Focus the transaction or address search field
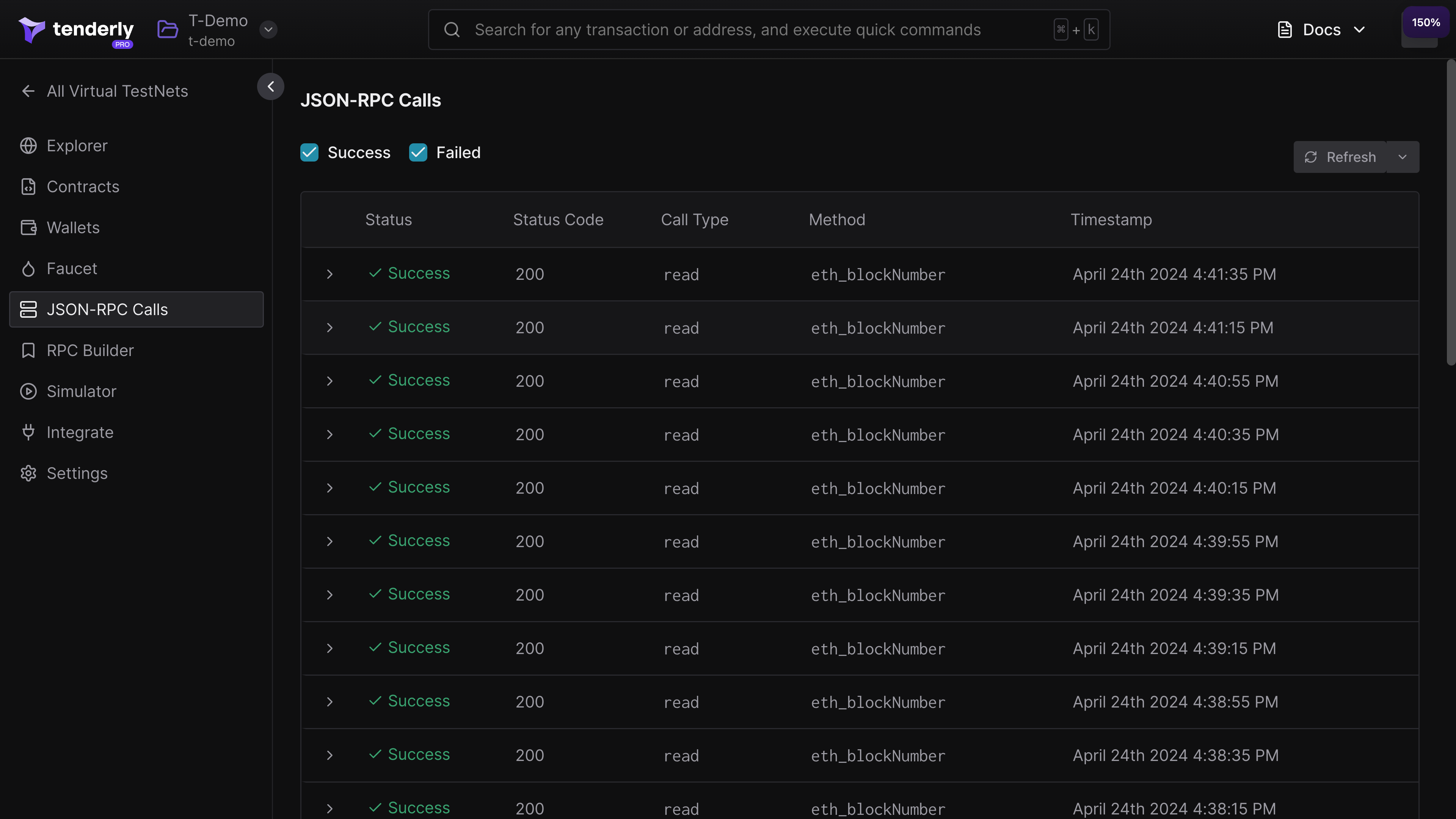1456x819 pixels. [x=769, y=30]
